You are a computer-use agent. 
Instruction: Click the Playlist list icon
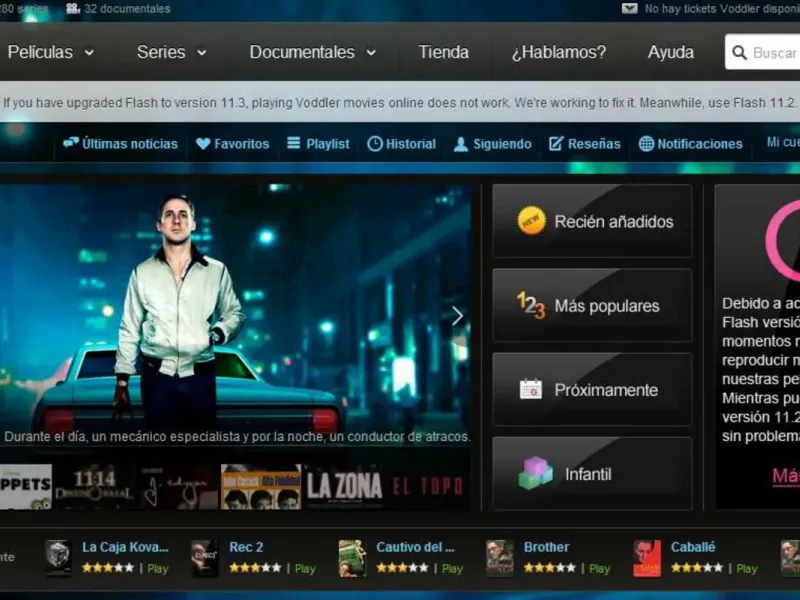293,143
